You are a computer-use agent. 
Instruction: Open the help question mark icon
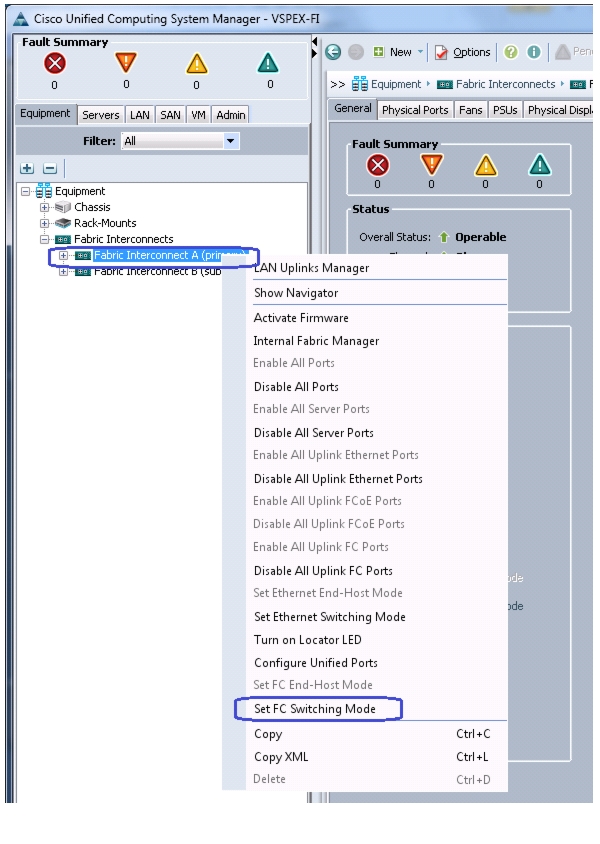[x=511, y=52]
